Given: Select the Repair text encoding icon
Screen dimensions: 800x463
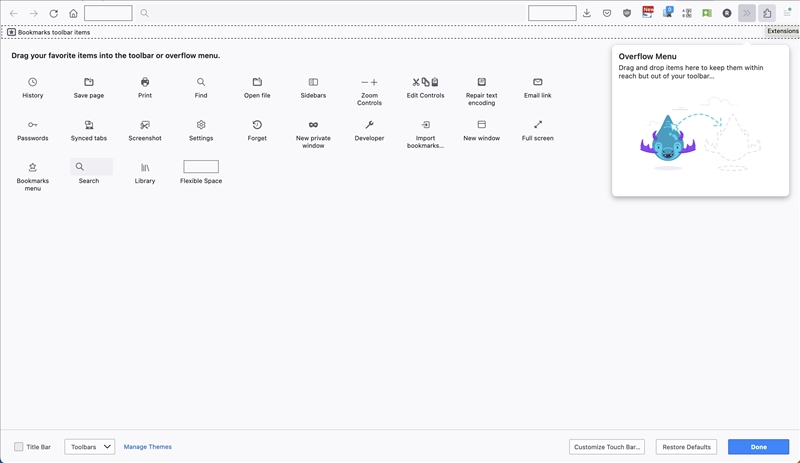Looking at the screenshot, I should tap(481, 82).
